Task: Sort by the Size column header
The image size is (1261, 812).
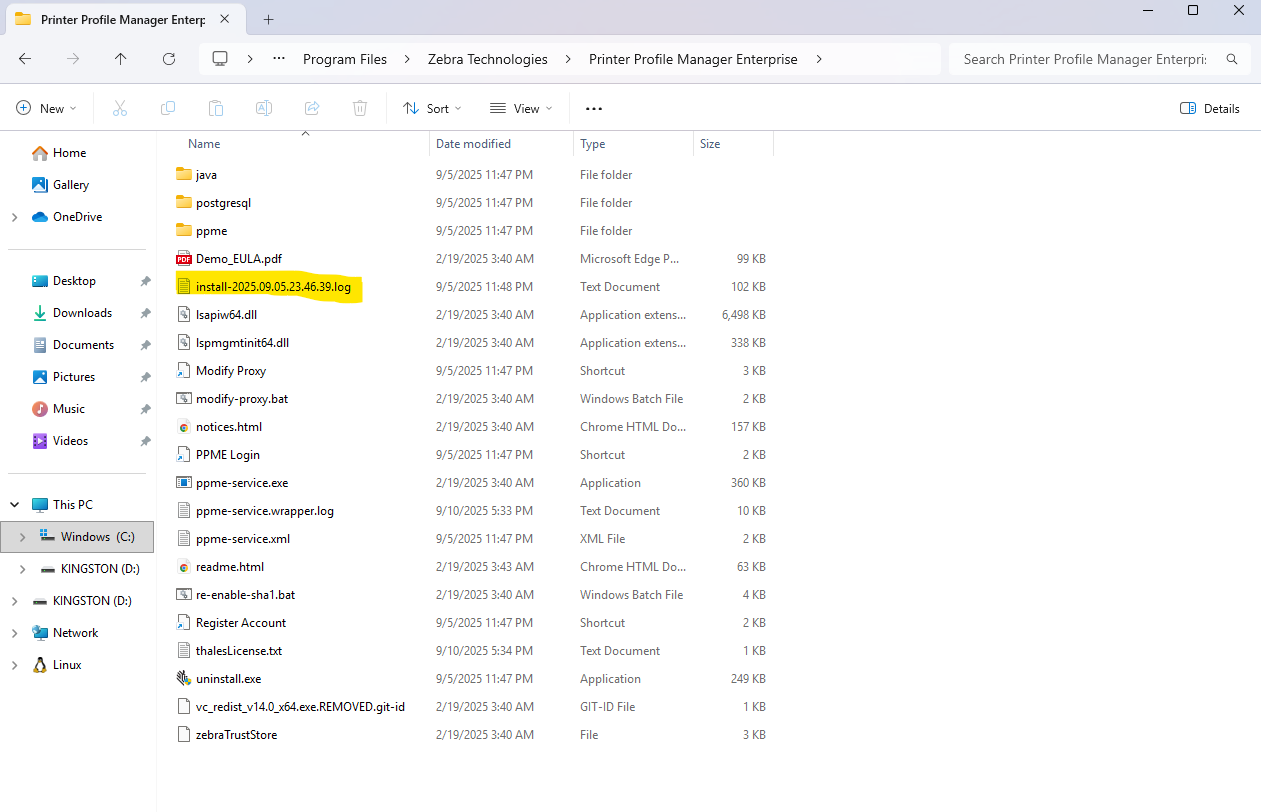Action: pyautogui.click(x=710, y=144)
